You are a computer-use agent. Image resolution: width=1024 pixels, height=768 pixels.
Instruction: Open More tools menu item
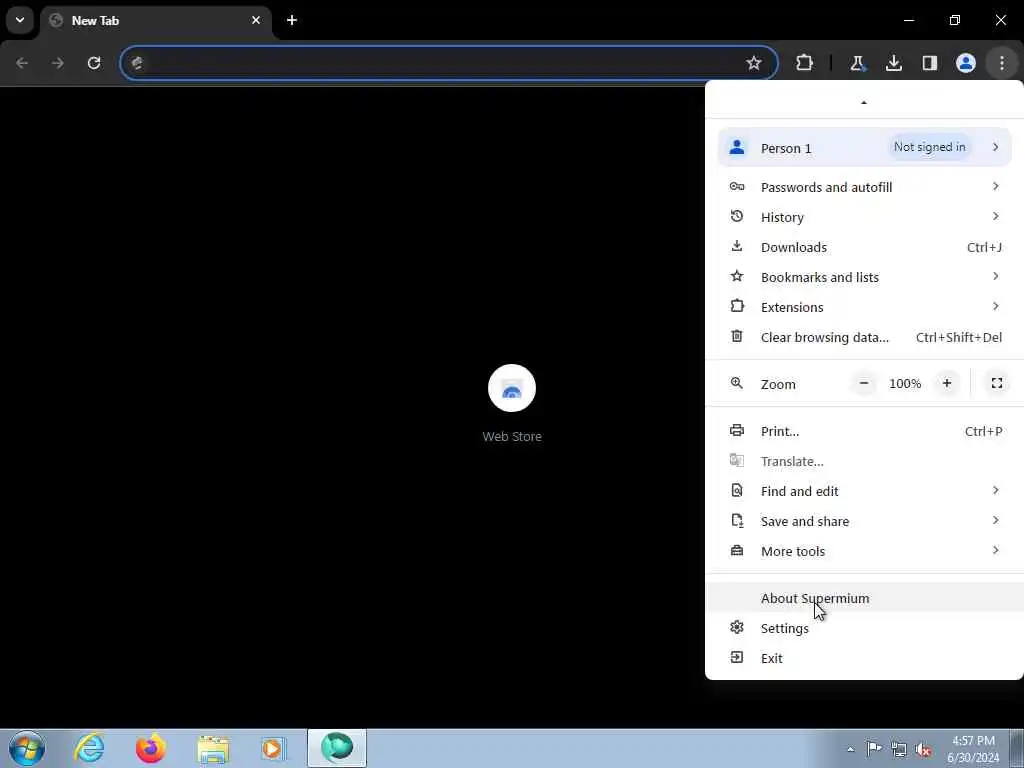pyautogui.click(x=864, y=552)
